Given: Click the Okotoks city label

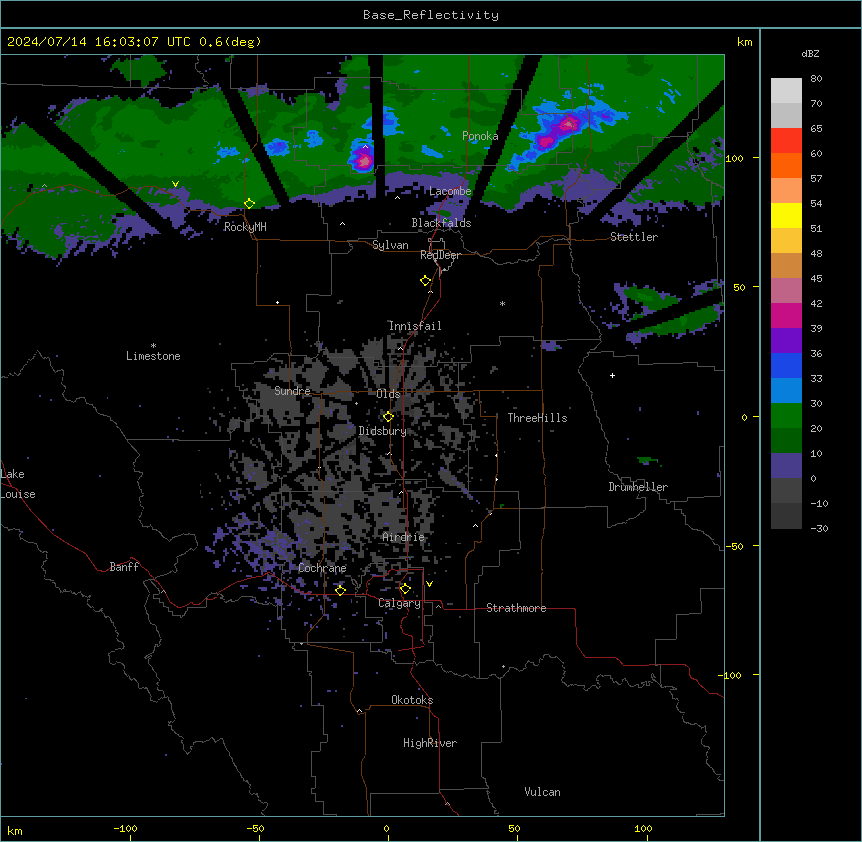Looking at the screenshot, I should [x=412, y=700].
